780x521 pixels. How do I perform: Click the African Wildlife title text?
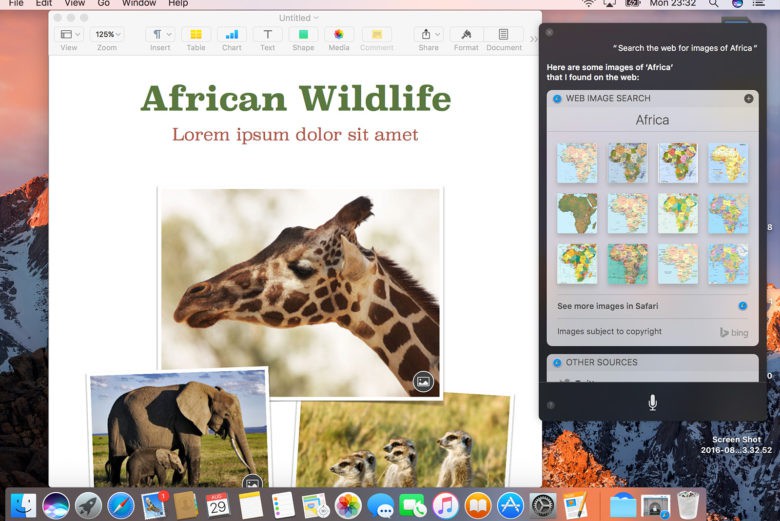point(295,99)
